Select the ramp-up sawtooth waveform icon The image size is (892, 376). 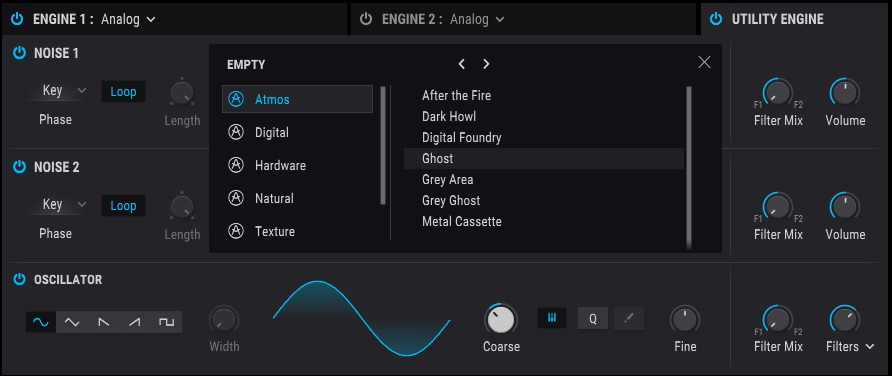coord(135,322)
